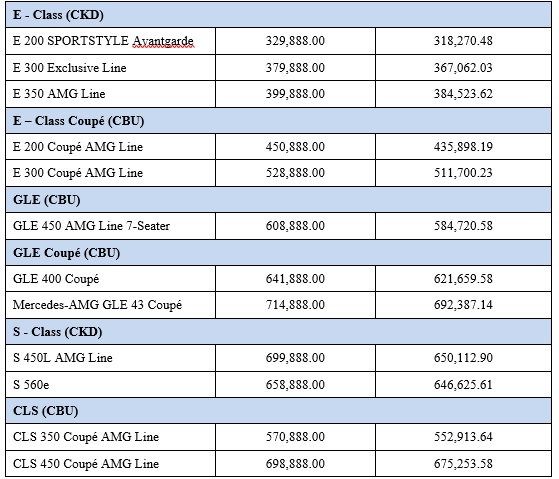This screenshot has width=559, height=479.
Task: Click the E 350 AMG Line cell
Action: tap(111, 94)
